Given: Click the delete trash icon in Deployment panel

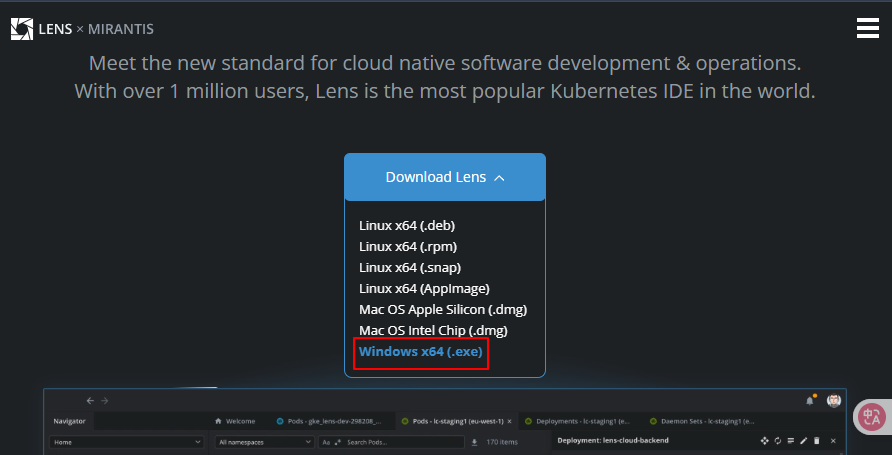Looking at the screenshot, I should point(817,441).
